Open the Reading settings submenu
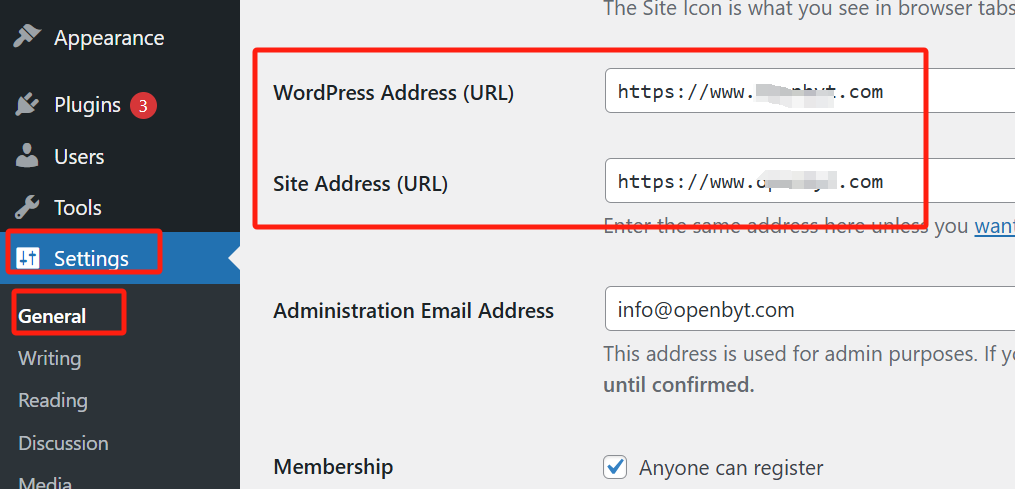Image resolution: width=1015 pixels, height=489 pixels. pos(53,400)
